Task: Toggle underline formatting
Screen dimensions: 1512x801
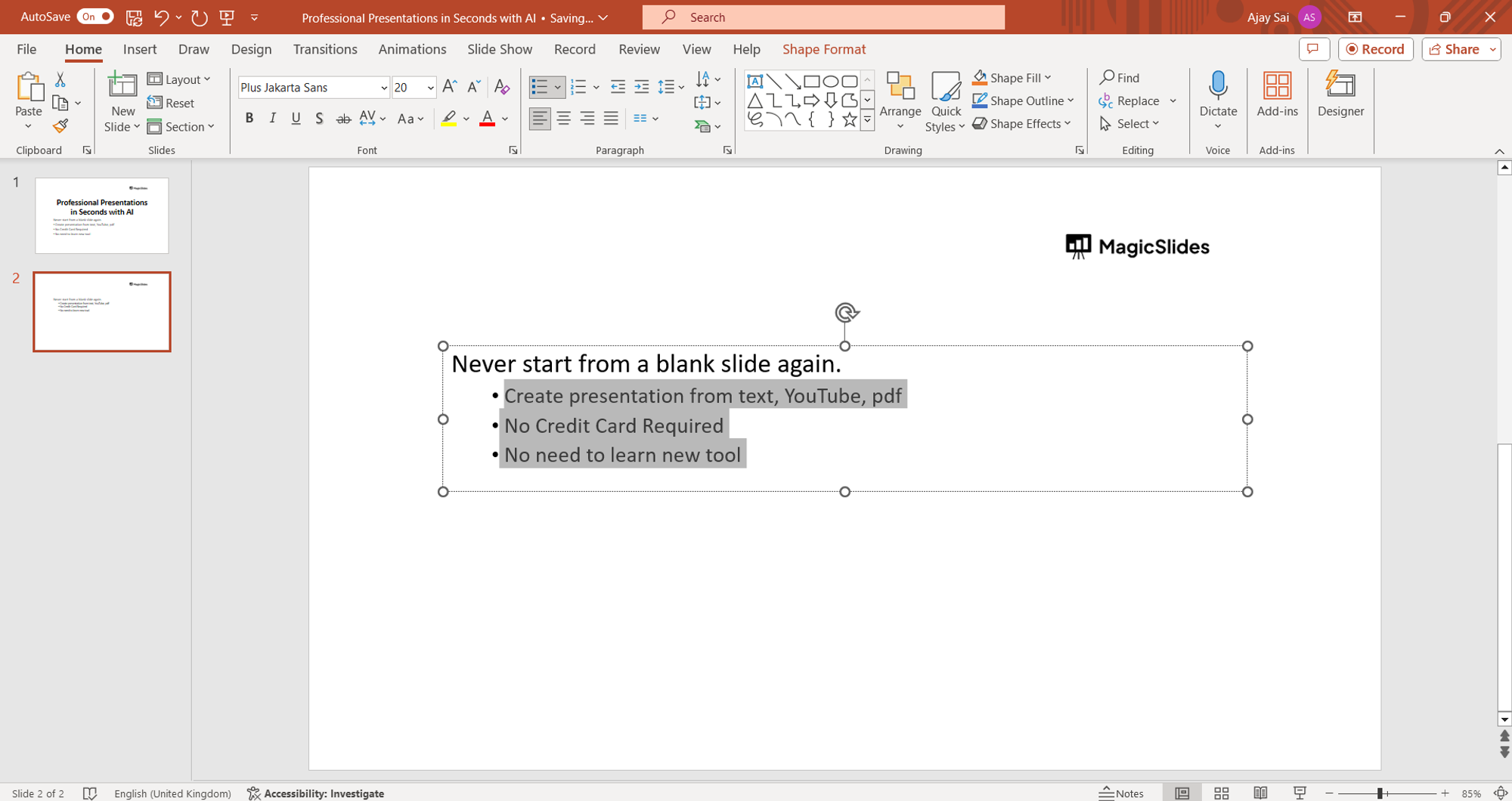Action: [x=296, y=119]
